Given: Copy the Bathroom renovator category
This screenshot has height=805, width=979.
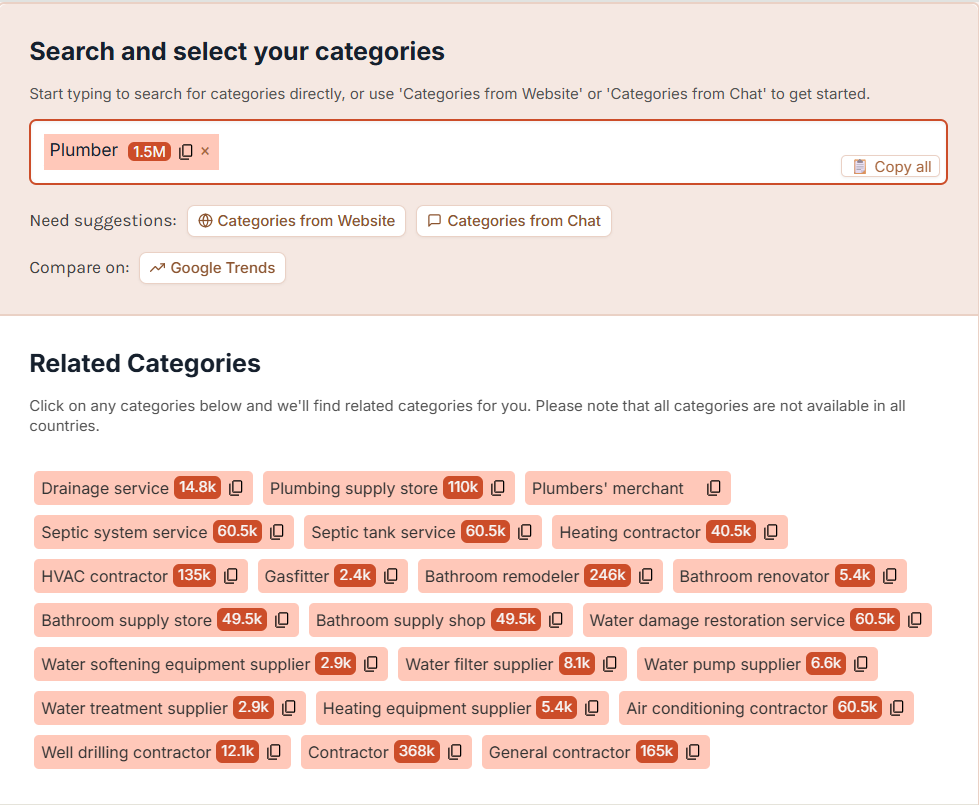Looking at the screenshot, I should coord(890,576).
